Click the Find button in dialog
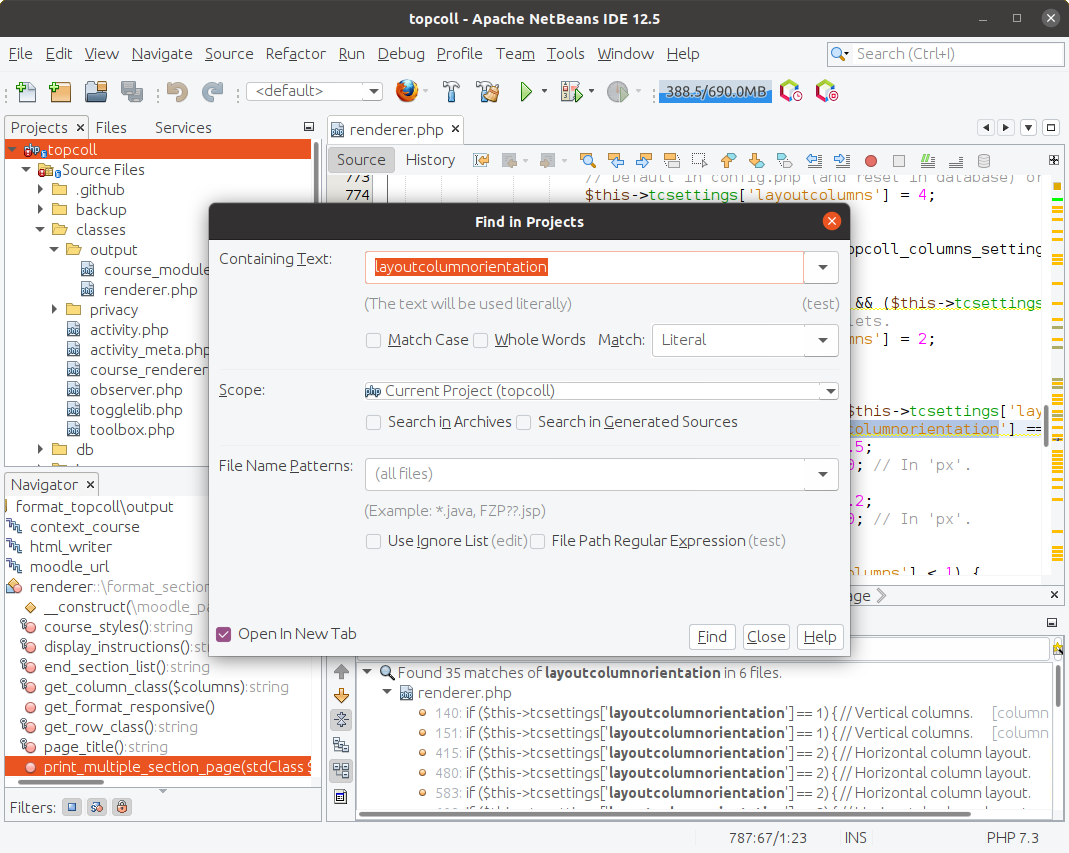 tap(712, 637)
